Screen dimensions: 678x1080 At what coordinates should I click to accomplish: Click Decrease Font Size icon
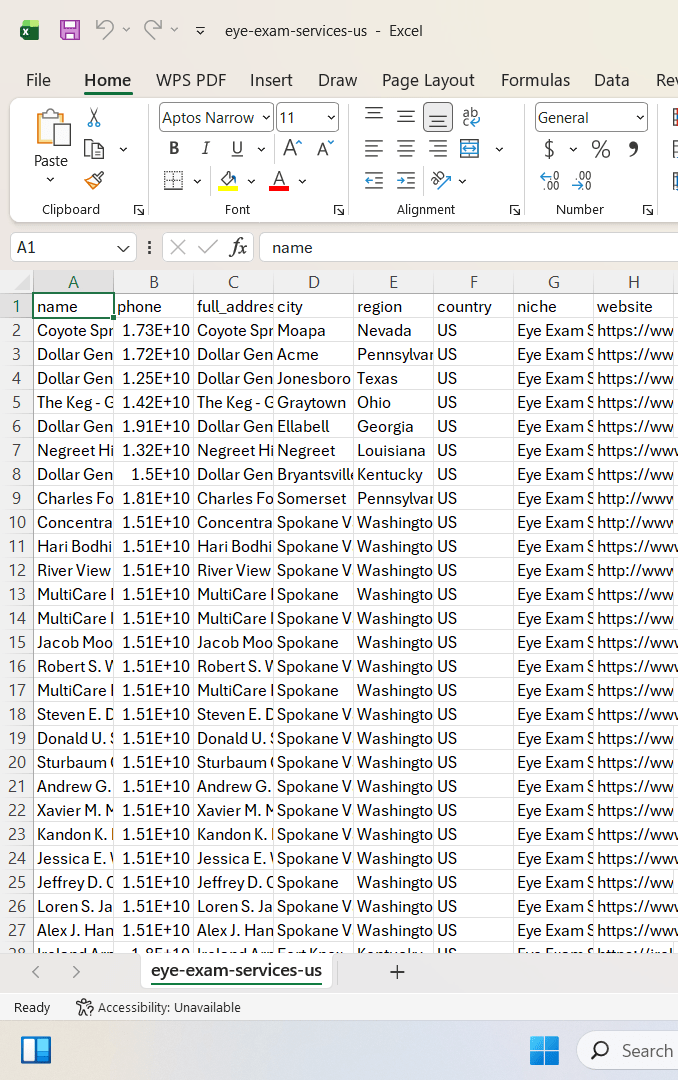point(325,148)
